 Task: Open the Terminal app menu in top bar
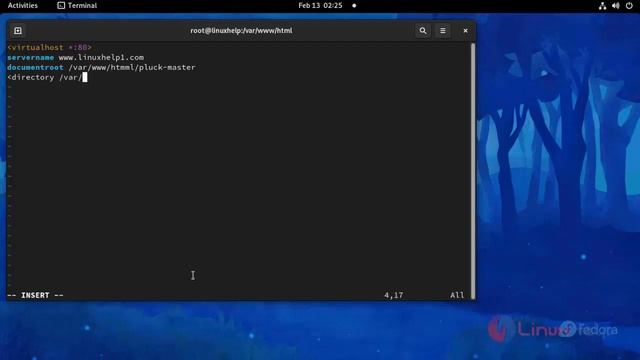77,5
